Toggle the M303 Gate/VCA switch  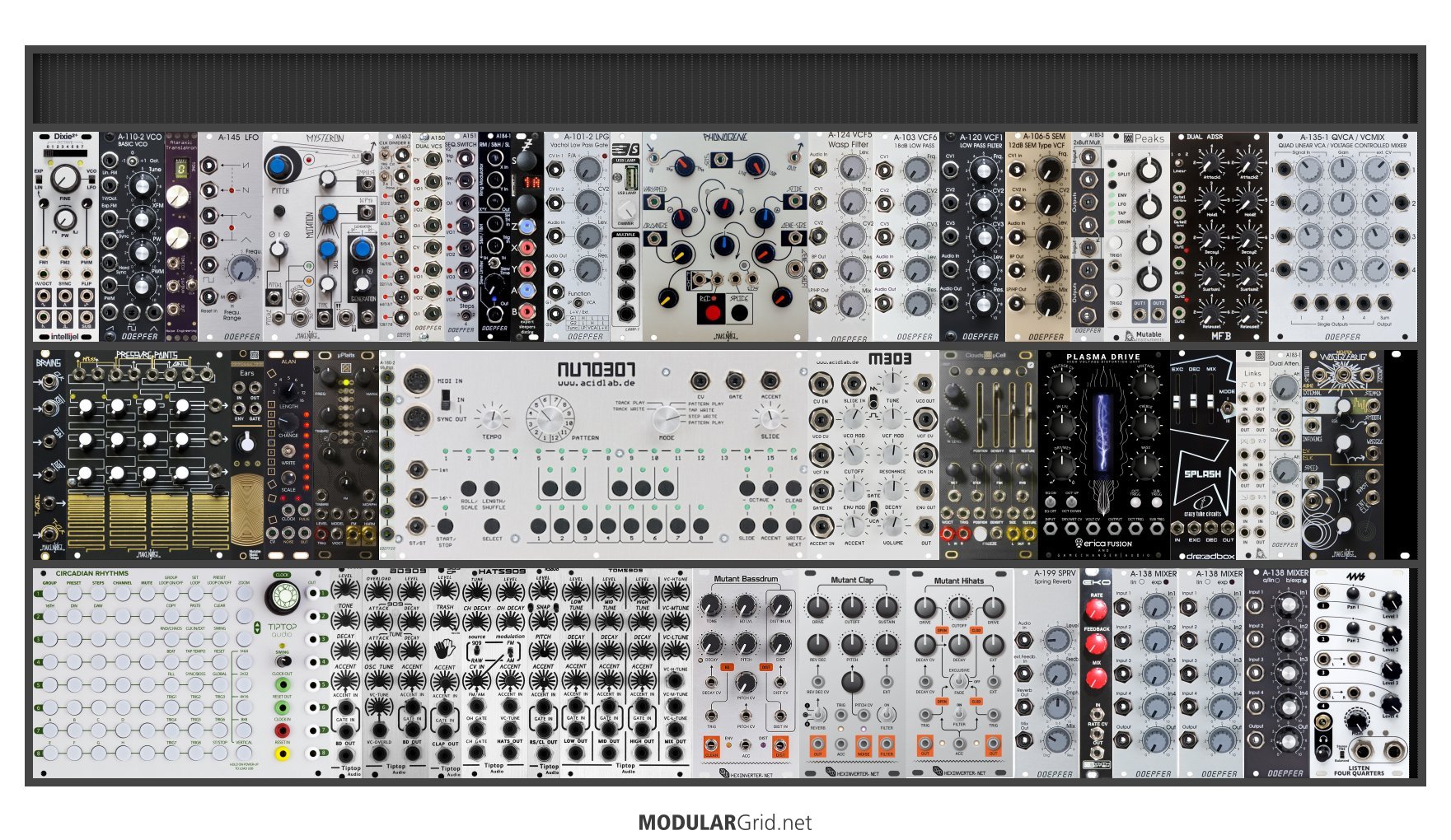[873, 509]
